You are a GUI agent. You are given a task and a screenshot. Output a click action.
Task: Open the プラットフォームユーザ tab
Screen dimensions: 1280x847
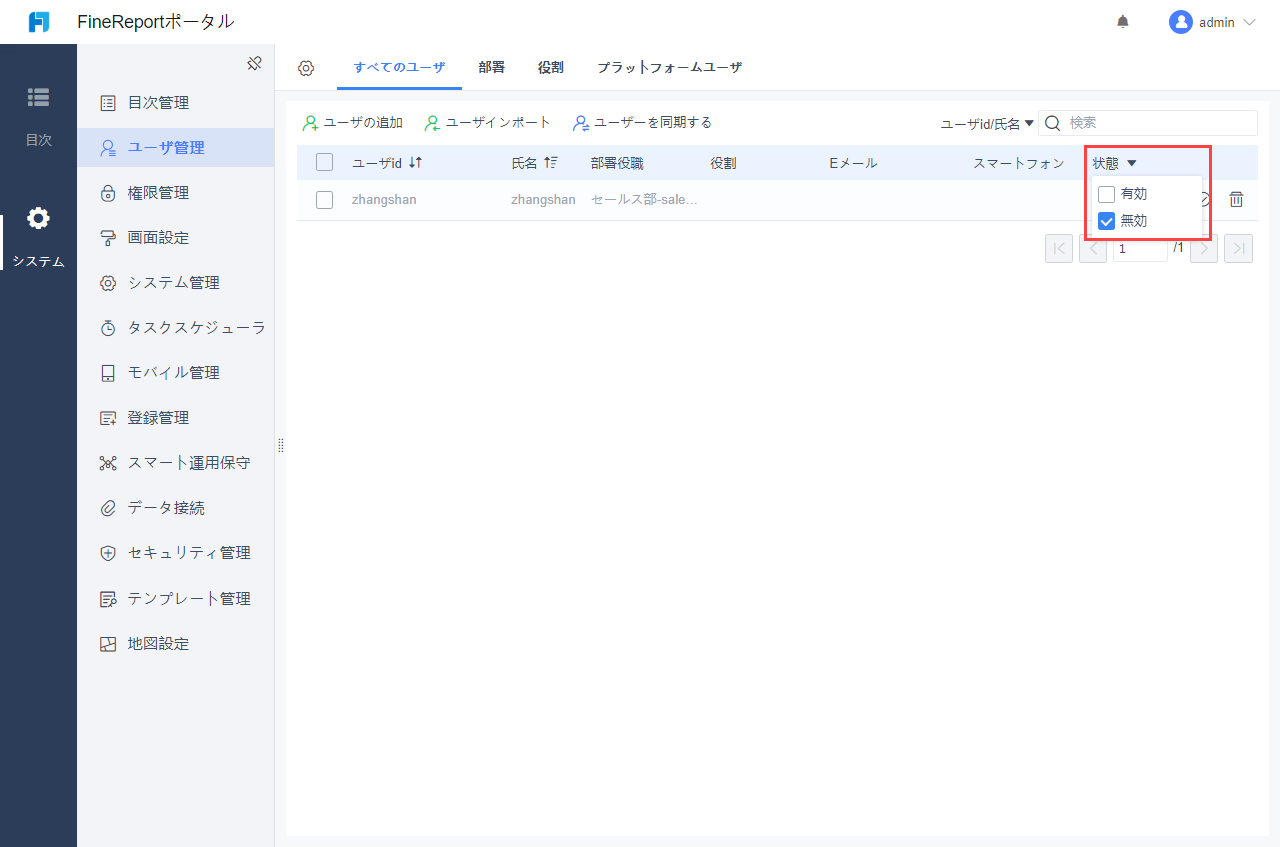[670, 67]
